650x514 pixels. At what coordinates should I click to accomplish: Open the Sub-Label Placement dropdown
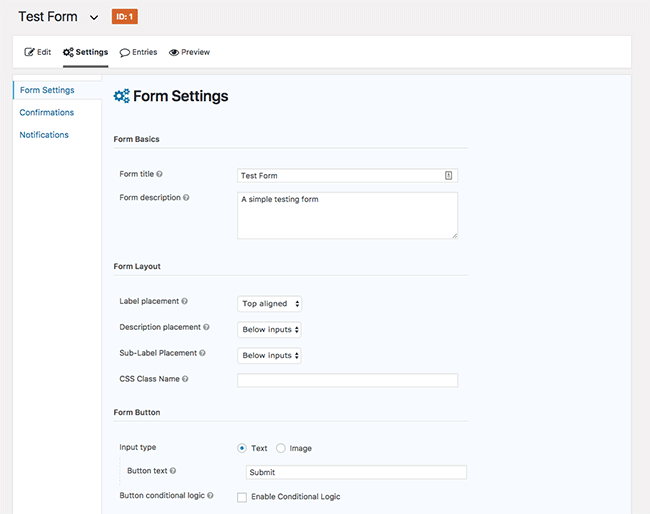pyautogui.click(x=269, y=356)
